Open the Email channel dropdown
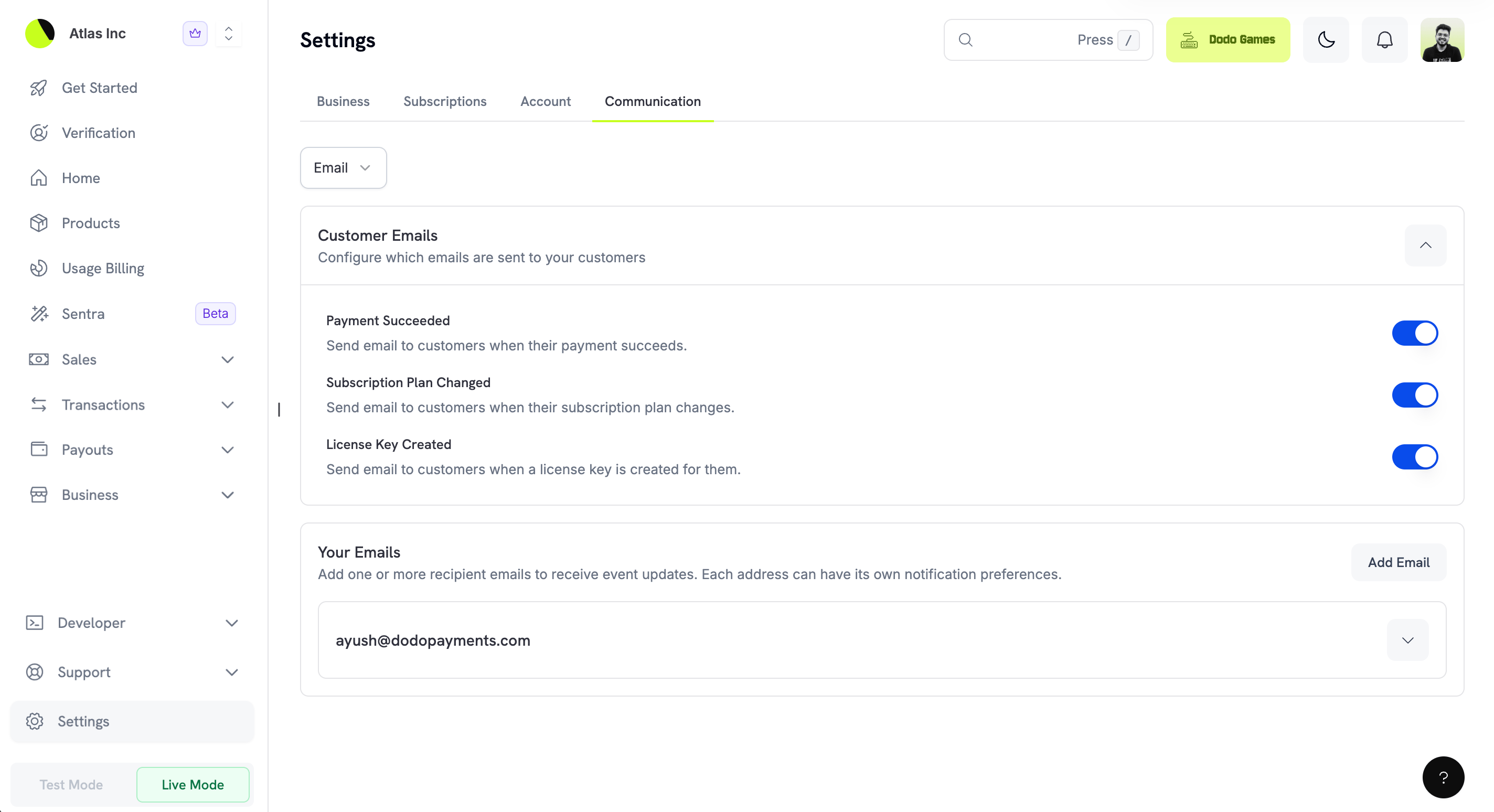Viewport: 1494px width, 812px height. 344,168
